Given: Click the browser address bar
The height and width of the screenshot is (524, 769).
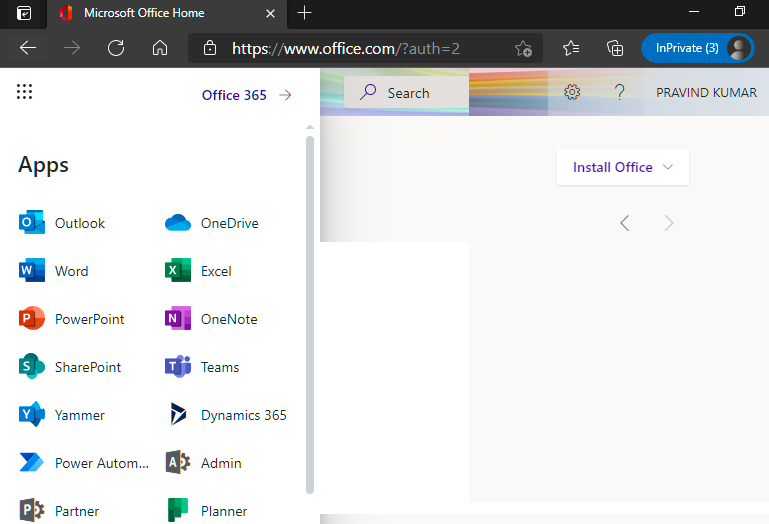Looking at the screenshot, I should pyautogui.click(x=360, y=48).
